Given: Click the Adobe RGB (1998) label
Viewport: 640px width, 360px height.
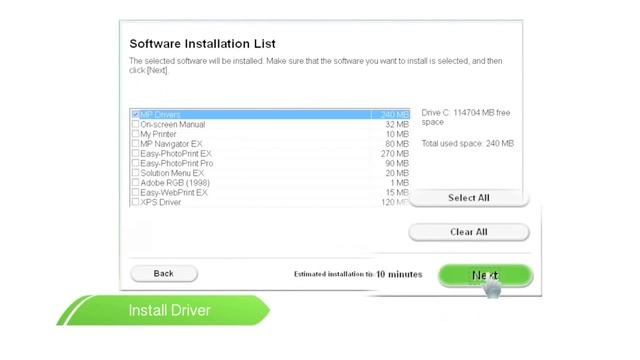Looking at the screenshot, I should point(175,183).
